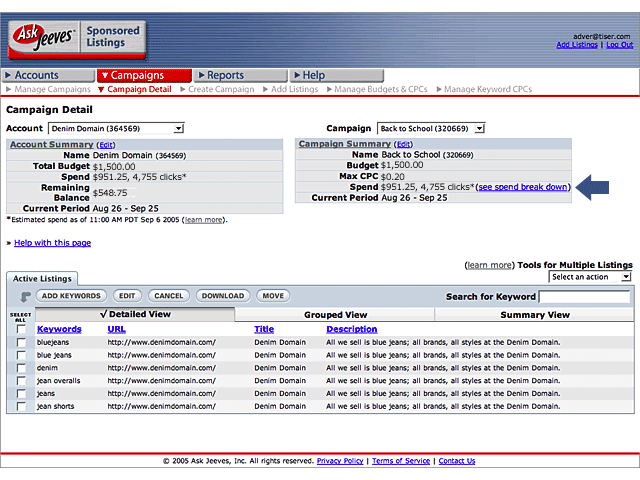Viewport: 640px width, 480px height.
Task: Open the Reports menu
Action: click(241, 76)
